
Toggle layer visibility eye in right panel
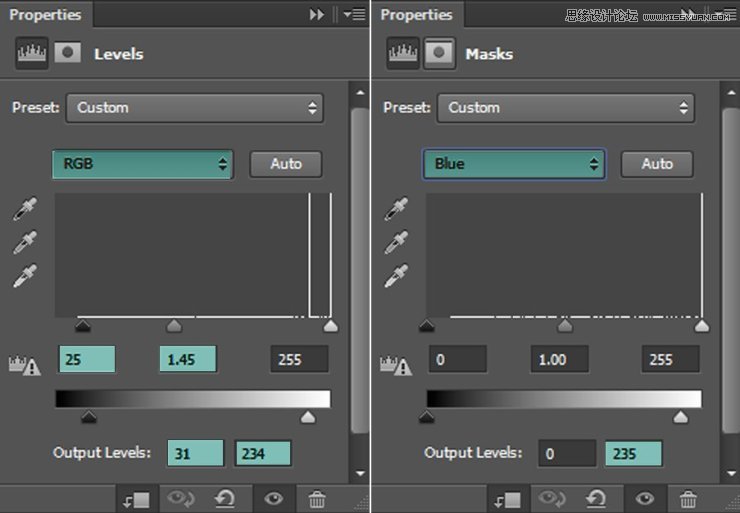[x=645, y=498]
